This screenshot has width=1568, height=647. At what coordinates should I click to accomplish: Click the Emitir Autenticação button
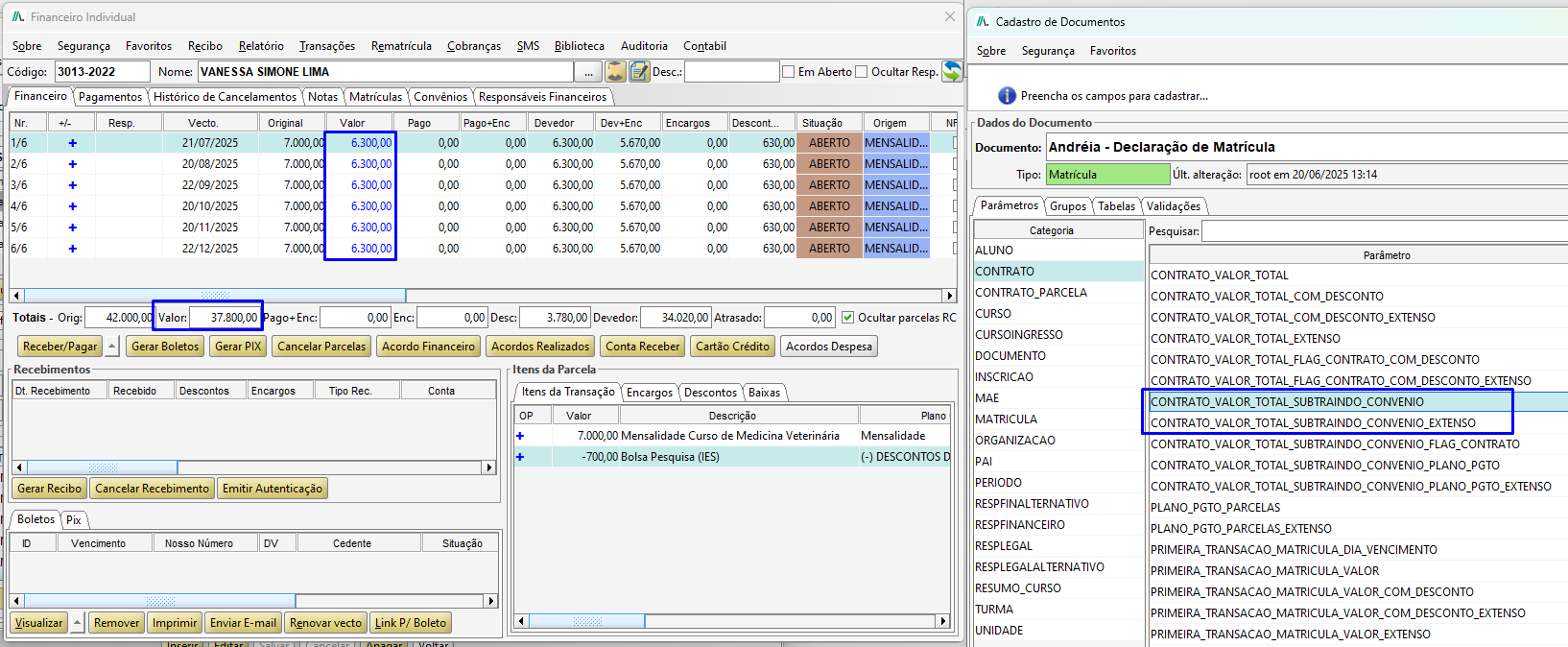tap(273, 489)
